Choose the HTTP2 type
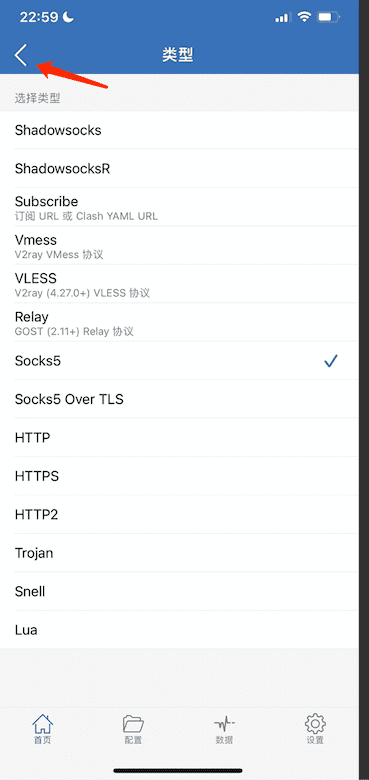Viewport: 369px width, 780px height. (x=179, y=515)
